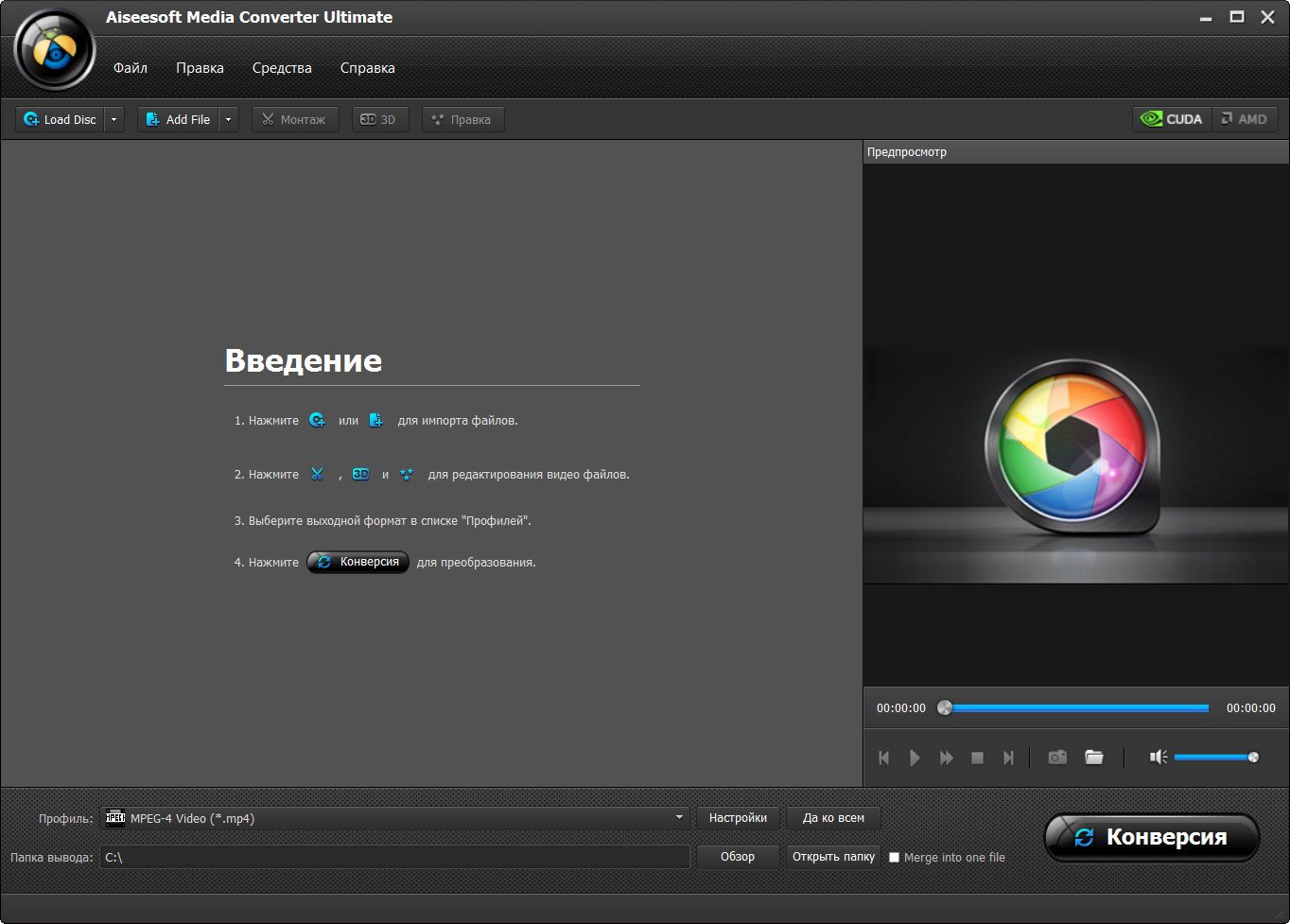
Task: Open snapshot folder icon
Action: click(x=1094, y=757)
